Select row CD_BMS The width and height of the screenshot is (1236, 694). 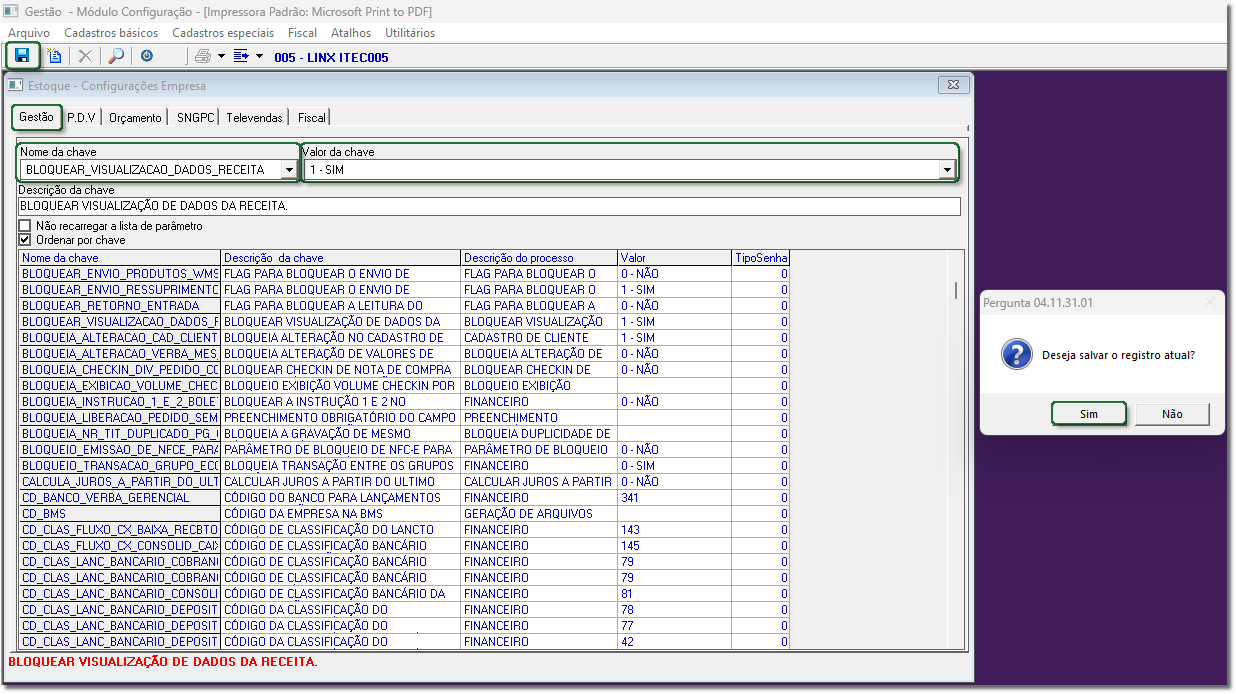coord(404,513)
